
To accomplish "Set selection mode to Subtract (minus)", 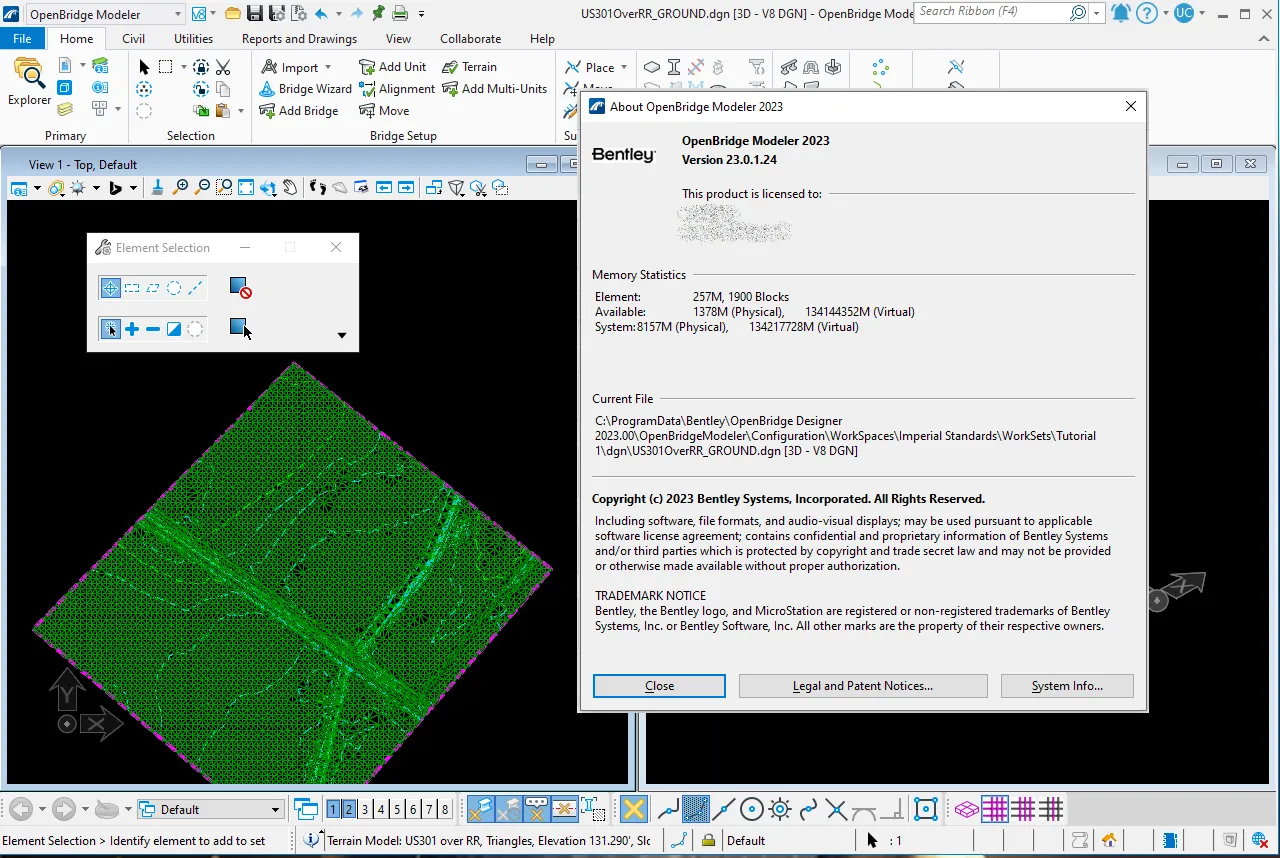I will pyautogui.click(x=153, y=329).
